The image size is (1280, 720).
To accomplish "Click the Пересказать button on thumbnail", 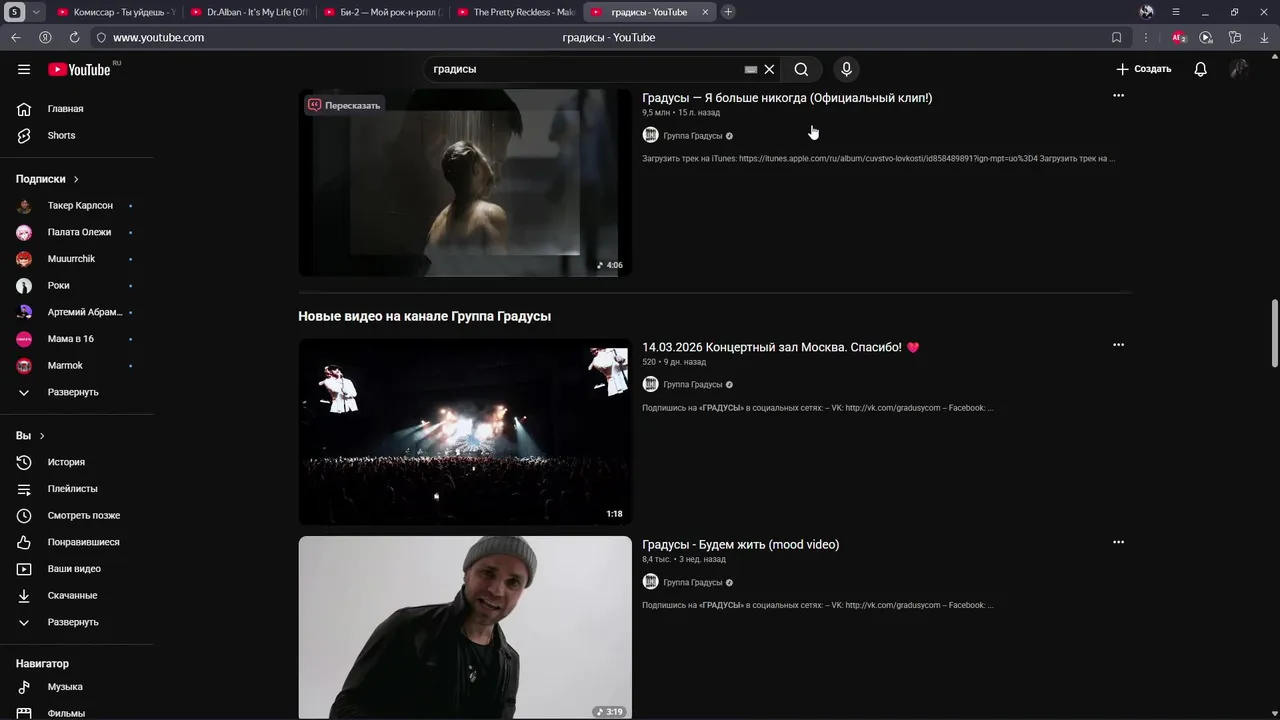I will pos(344,105).
